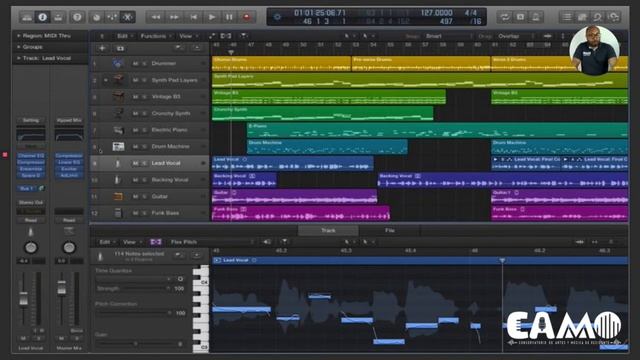This screenshot has height=360, width=640.
Task: Open the audio editor Edit menu
Action: point(107,242)
